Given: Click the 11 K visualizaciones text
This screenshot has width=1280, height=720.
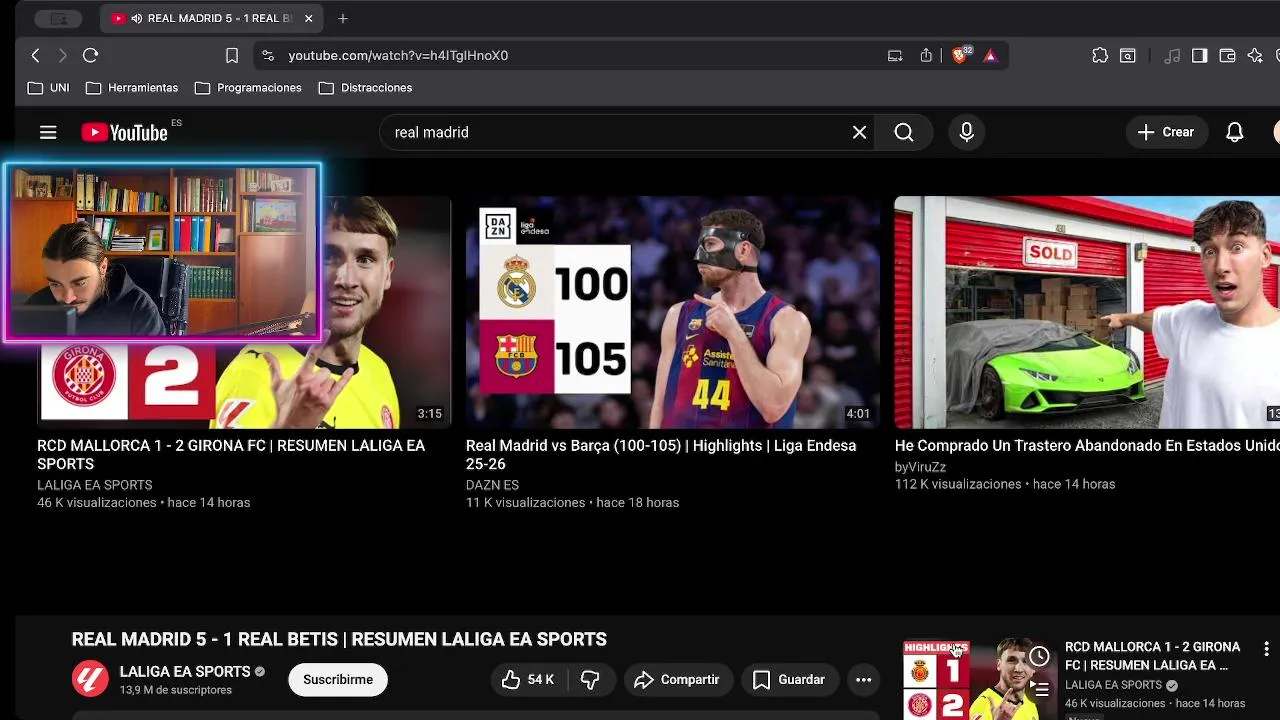Looking at the screenshot, I should point(525,503).
